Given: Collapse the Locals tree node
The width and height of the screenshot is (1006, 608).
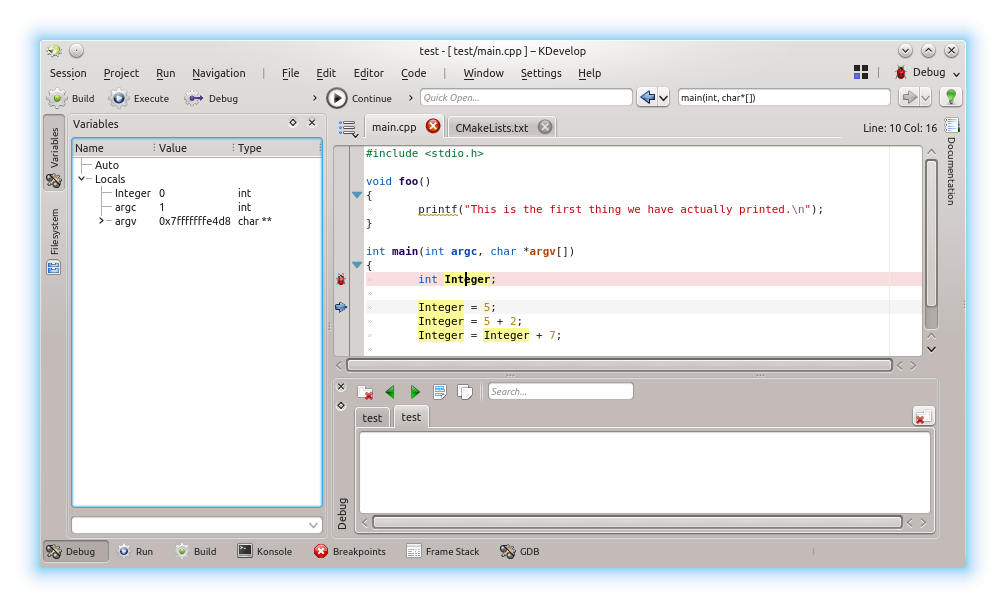Looking at the screenshot, I should (x=82, y=179).
